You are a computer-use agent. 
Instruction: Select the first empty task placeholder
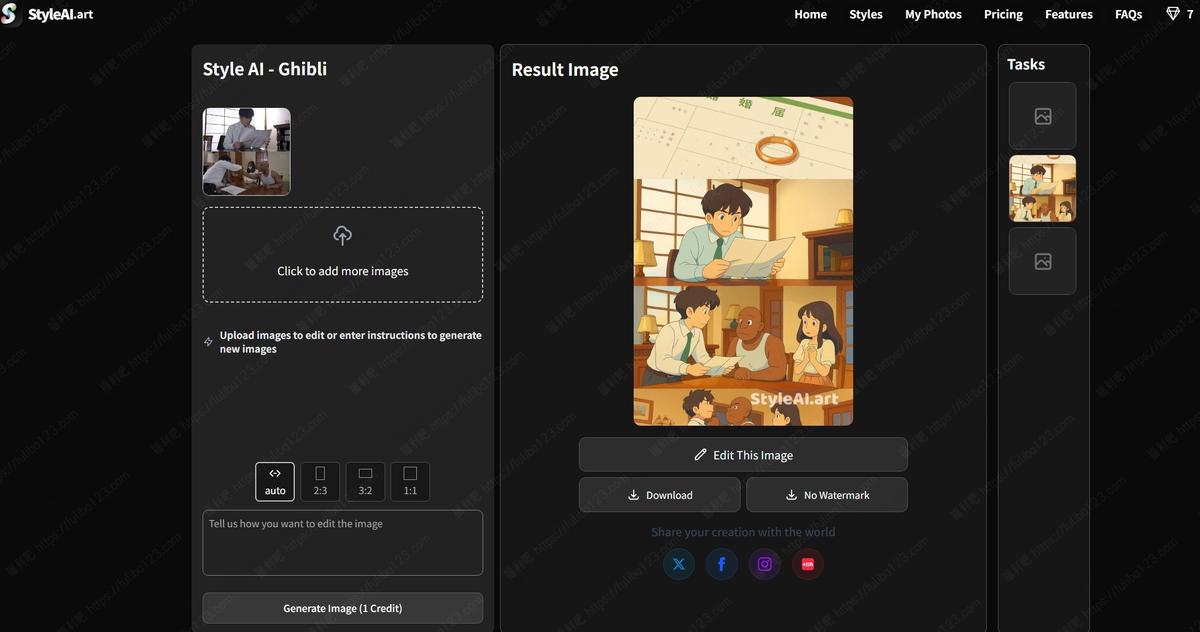tap(1043, 116)
